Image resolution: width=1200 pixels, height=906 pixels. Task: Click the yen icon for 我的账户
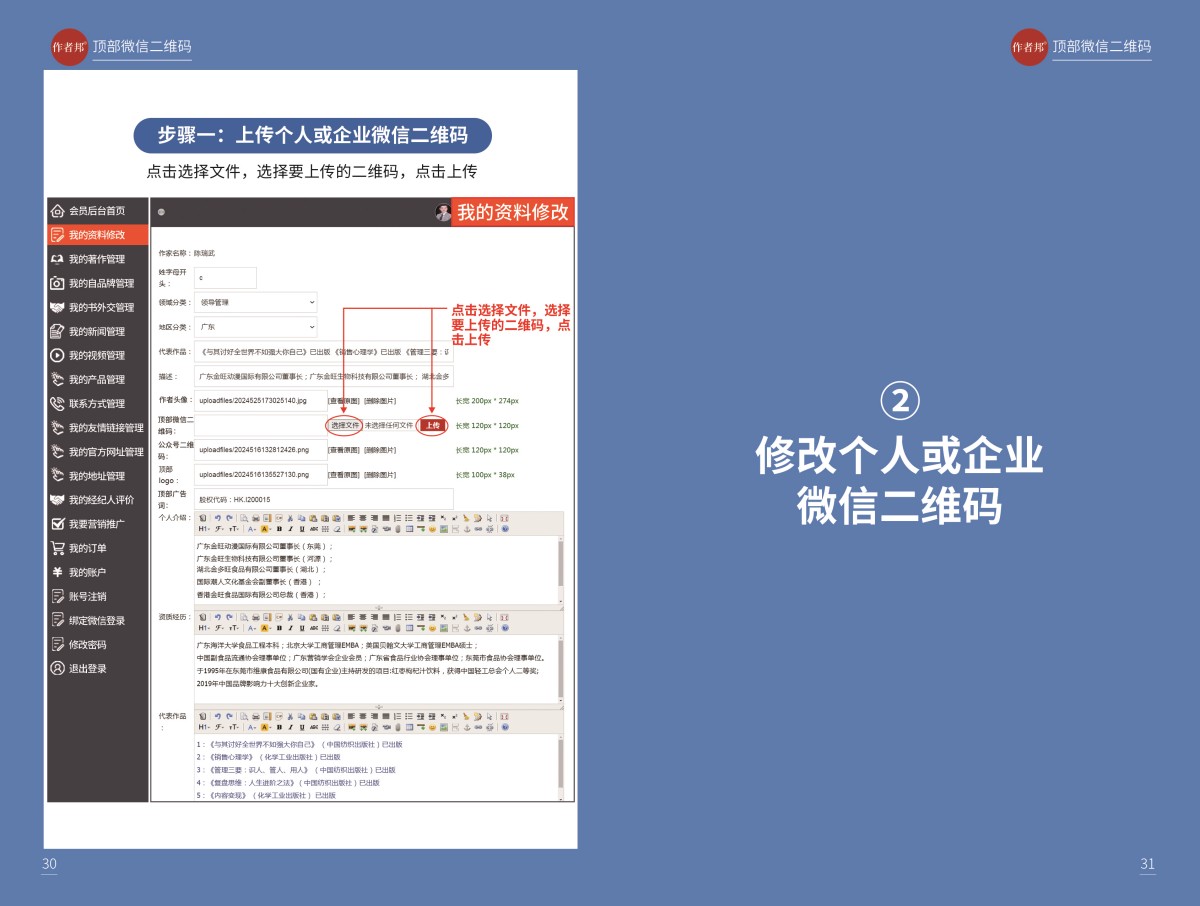coord(58,572)
